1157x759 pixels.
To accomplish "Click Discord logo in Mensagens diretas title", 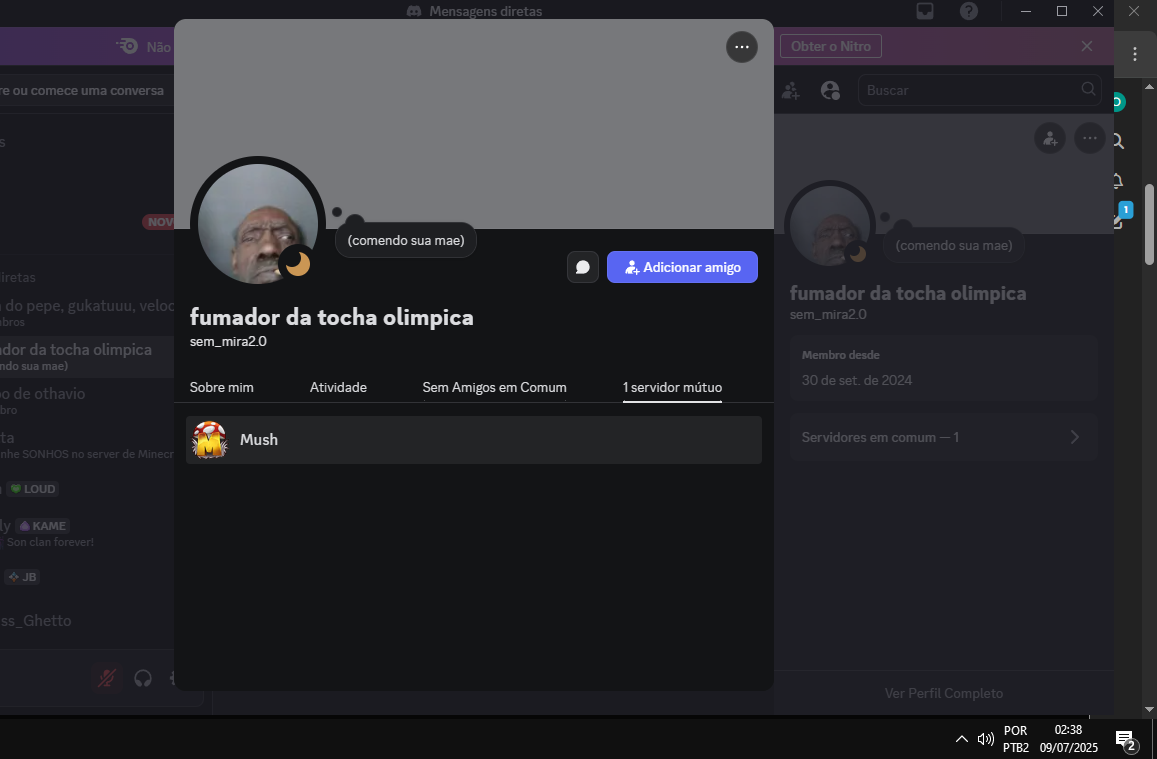I will 414,11.
